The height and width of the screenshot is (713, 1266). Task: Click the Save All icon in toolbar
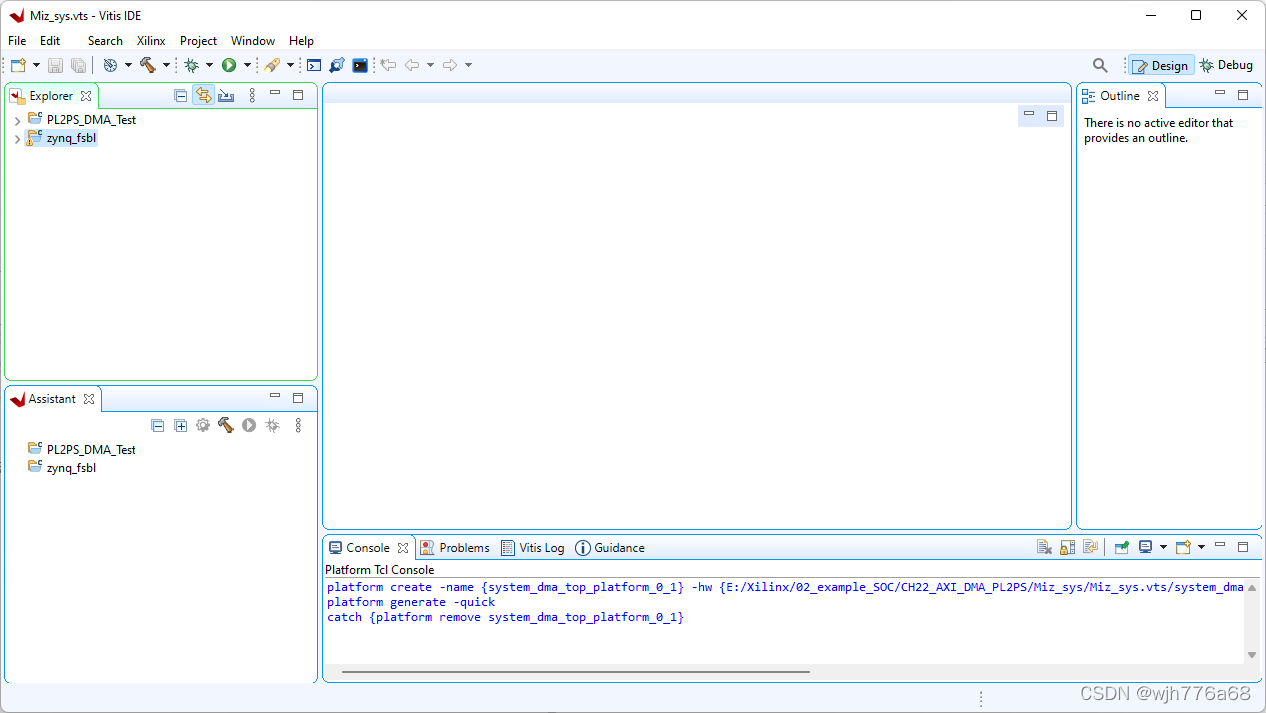[x=78, y=65]
